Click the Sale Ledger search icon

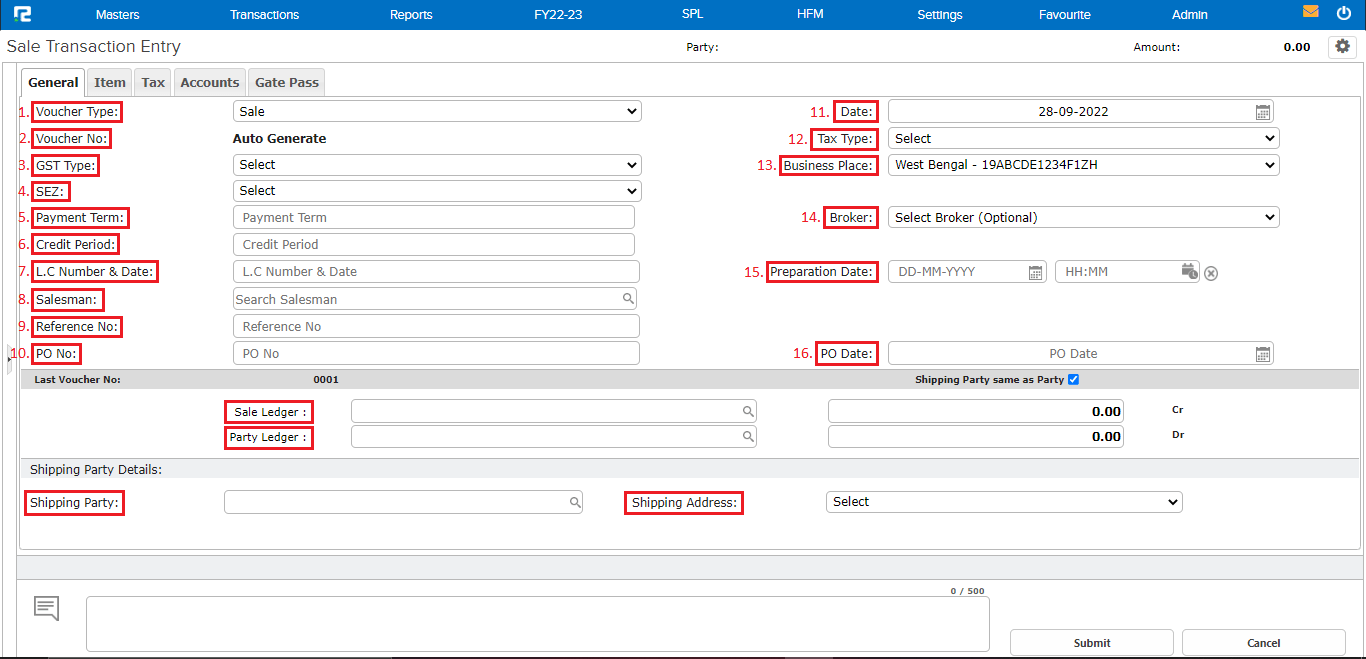pyautogui.click(x=748, y=410)
